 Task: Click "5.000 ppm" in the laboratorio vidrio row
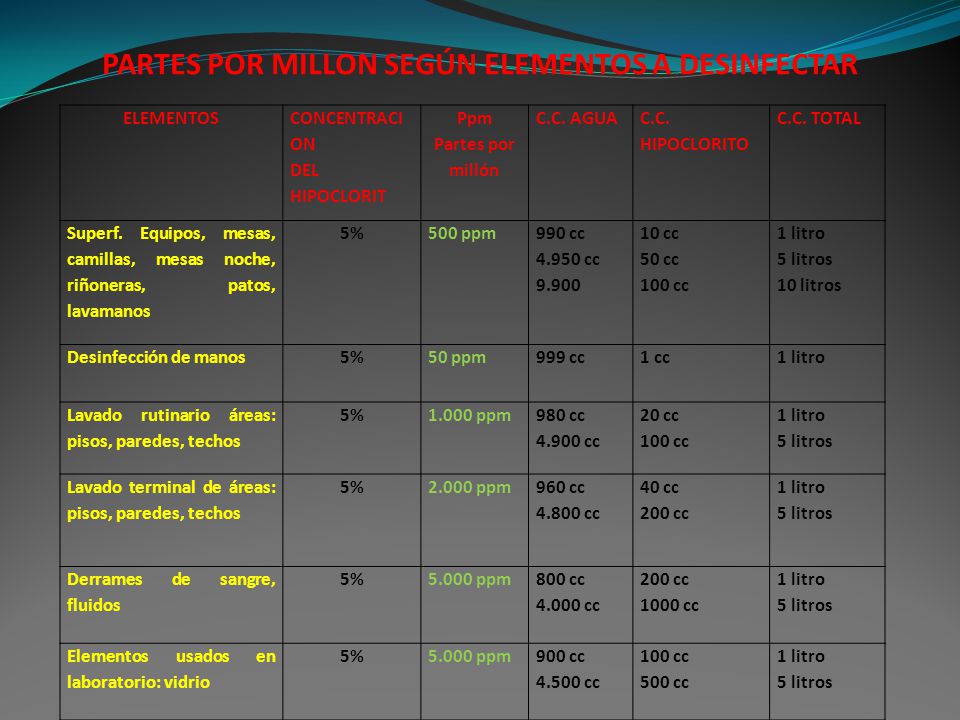469,657
